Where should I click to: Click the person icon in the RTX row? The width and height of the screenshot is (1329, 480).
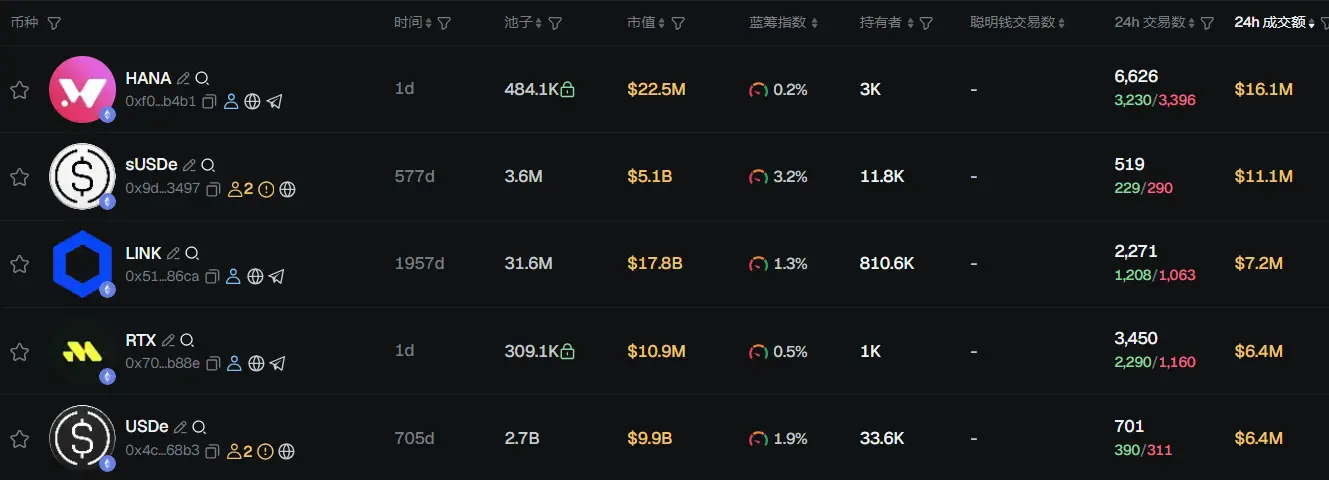click(x=234, y=363)
